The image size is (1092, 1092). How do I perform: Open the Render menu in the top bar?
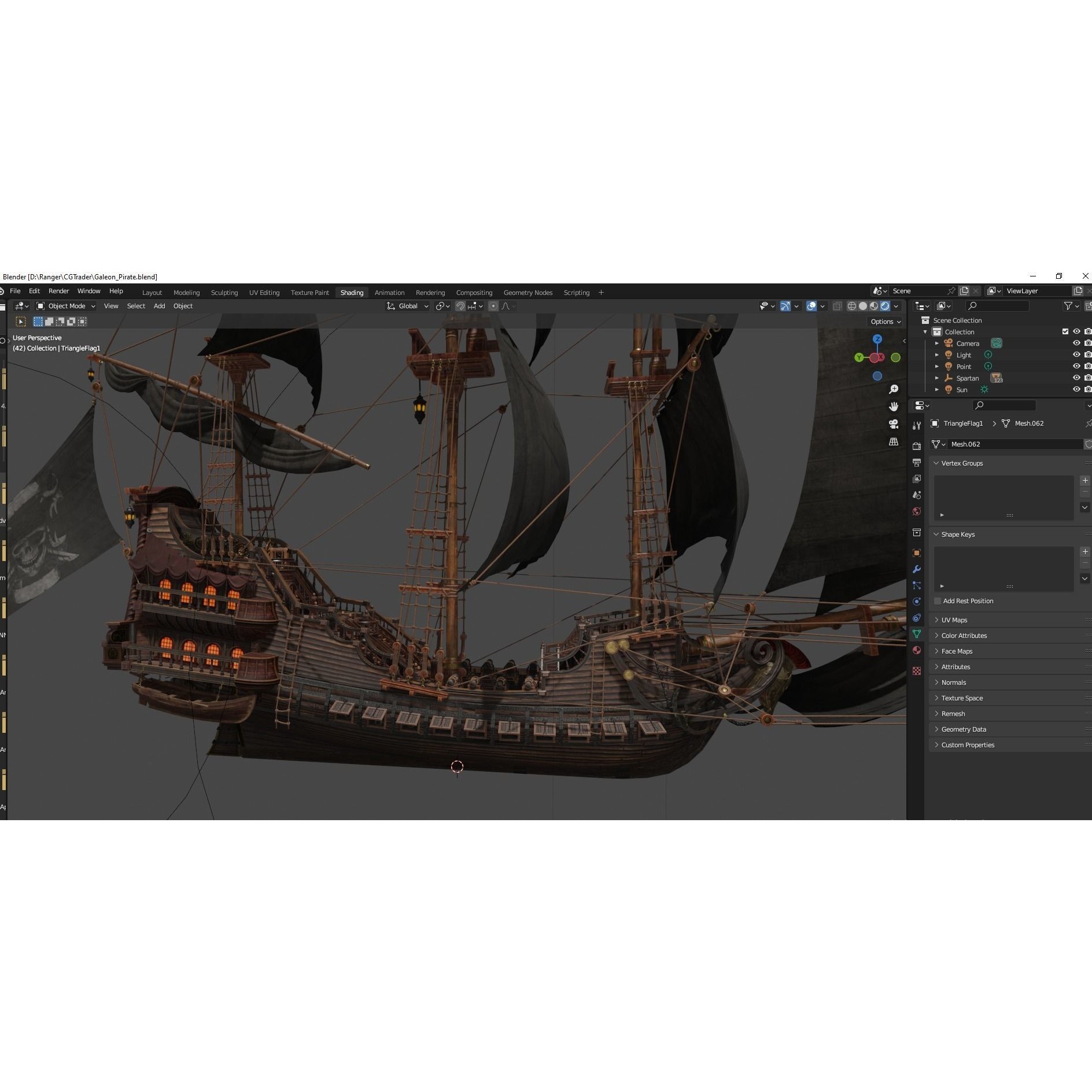pyautogui.click(x=58, y=291)
